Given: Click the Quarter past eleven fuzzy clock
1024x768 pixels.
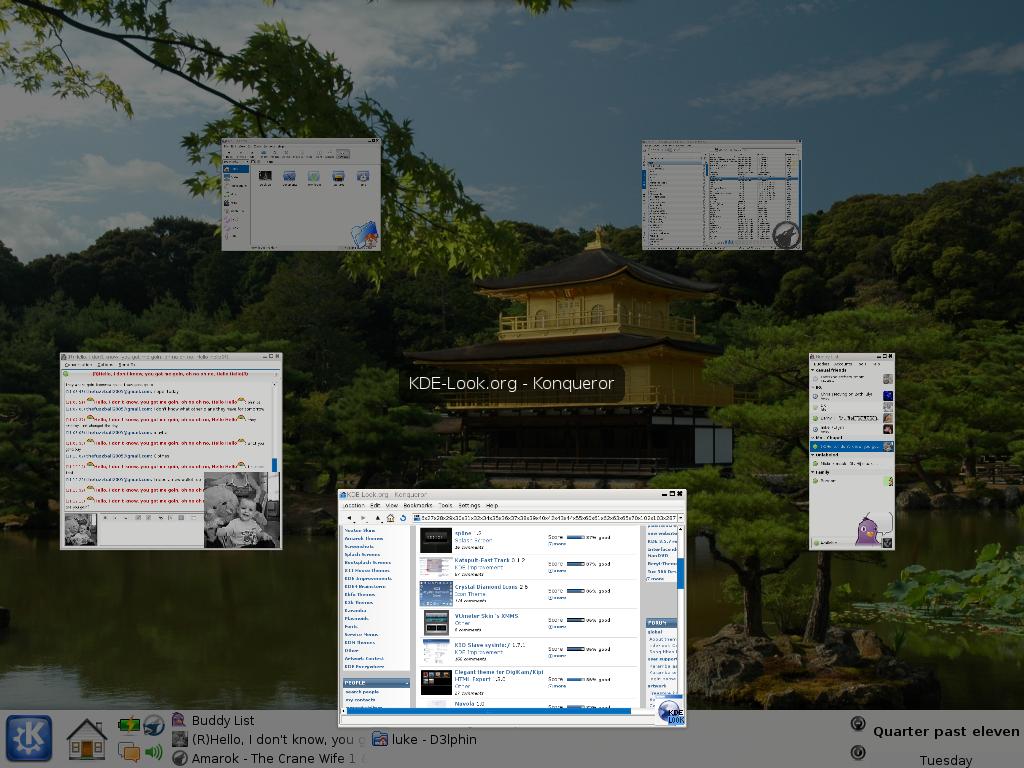Looking at the screenshot, I should coord(946,731).
